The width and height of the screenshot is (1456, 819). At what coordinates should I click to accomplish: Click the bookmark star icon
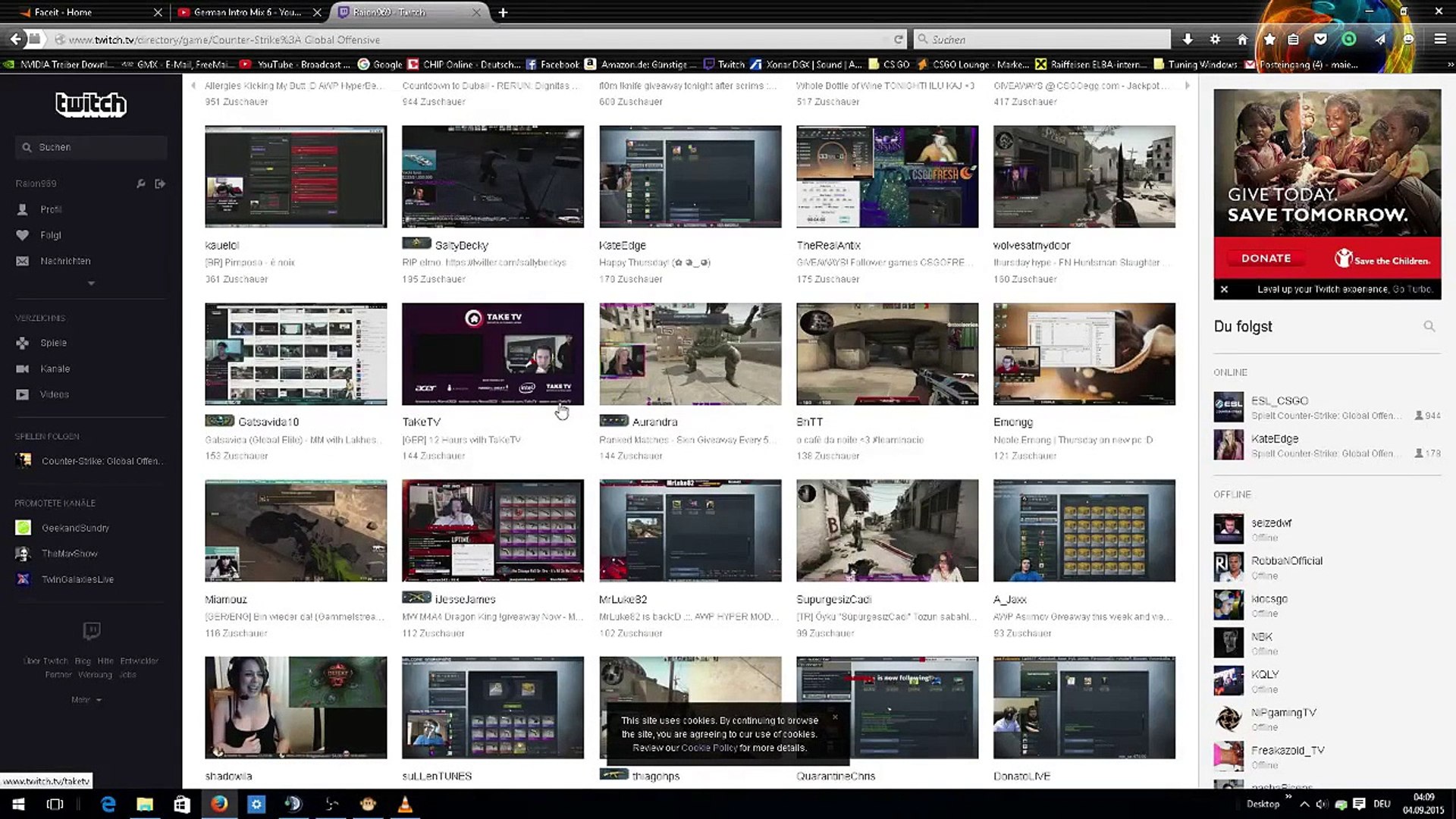click(x=1269, y=39)
